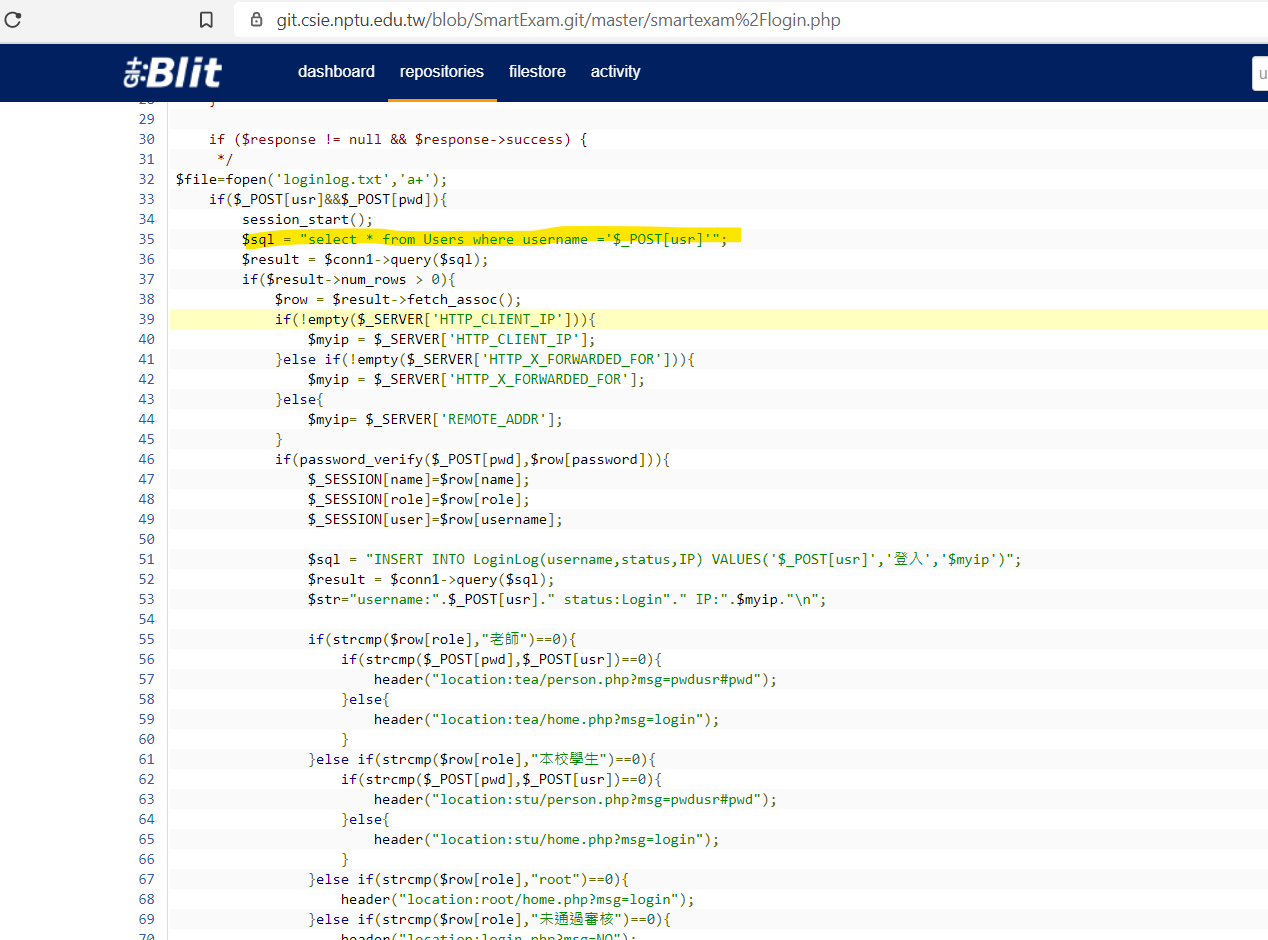View site info via padlock icon

tap(256, 20)
